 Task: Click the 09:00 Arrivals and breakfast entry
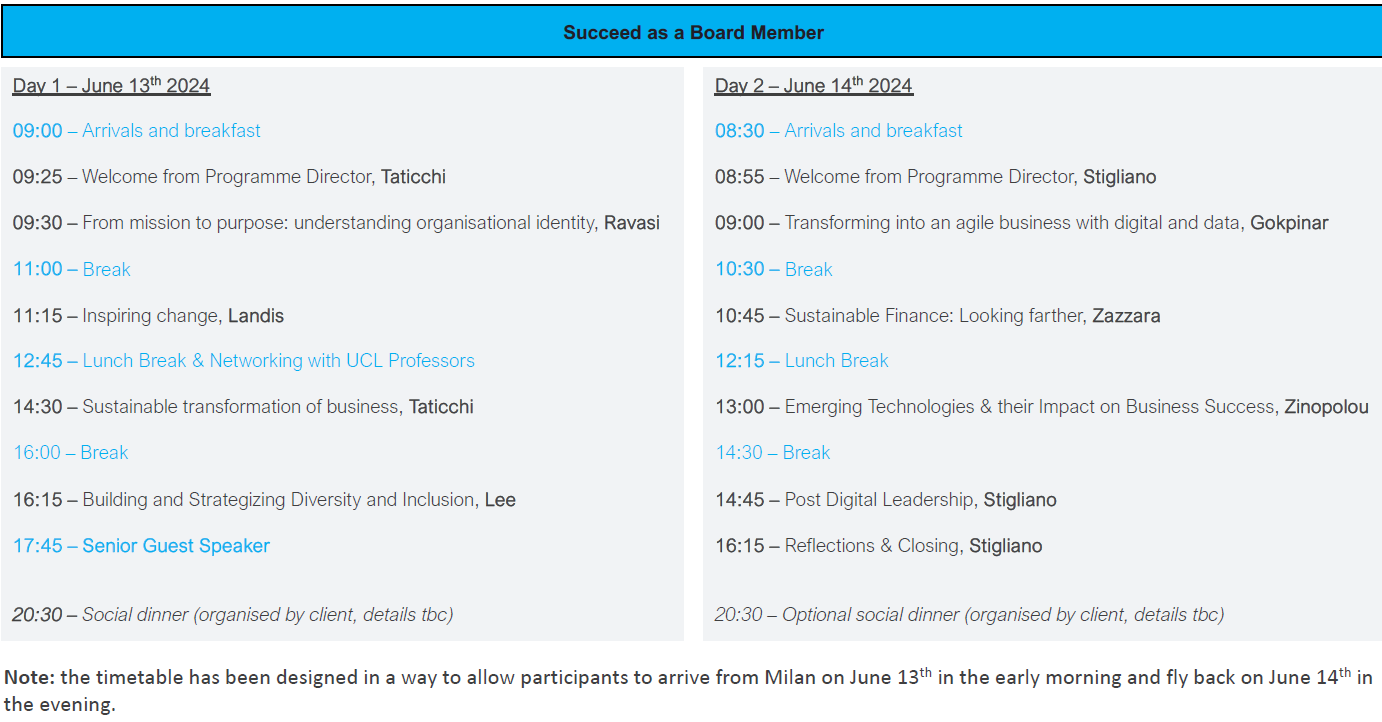tap(137, 131)
